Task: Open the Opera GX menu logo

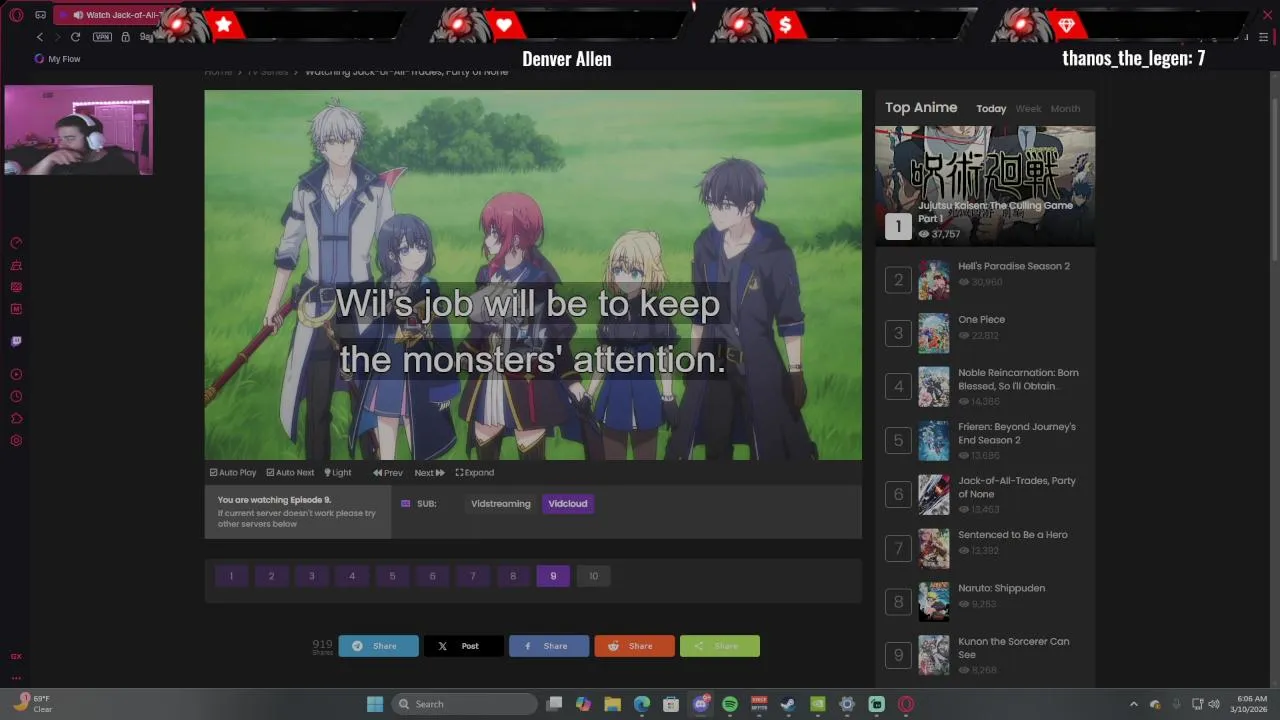Action: click(16, 15)
